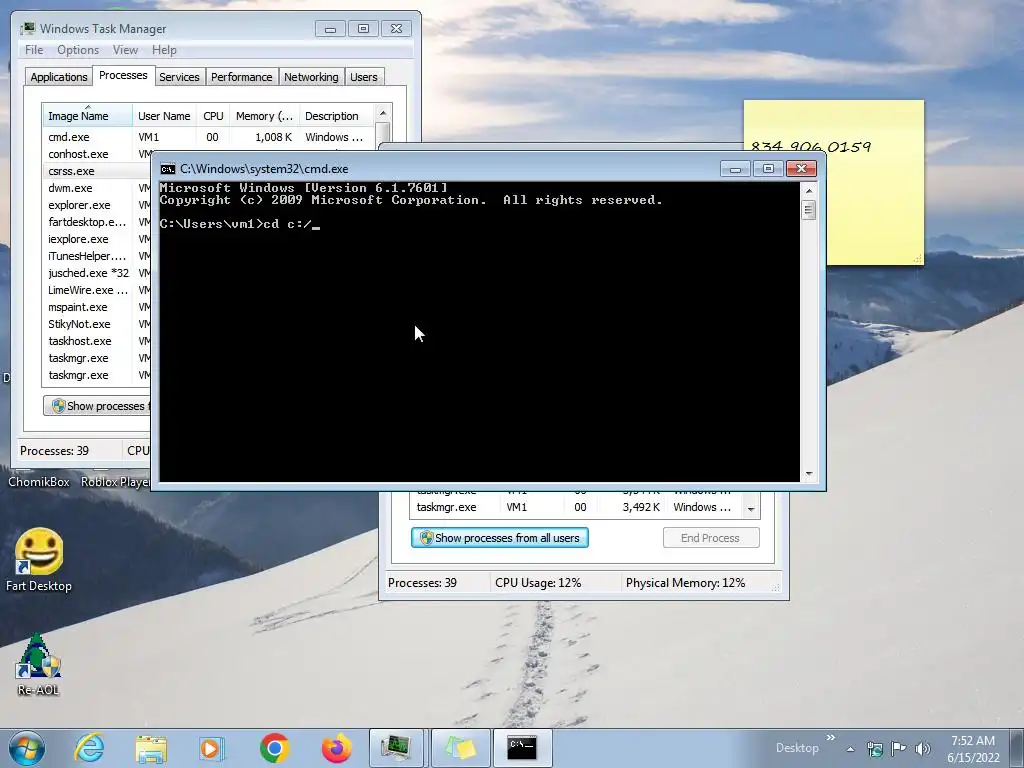The height and width of the screenshot is (768, 1024).
Task: Launch Internet Explorer from the taskbar
Action: click(89, 748)
